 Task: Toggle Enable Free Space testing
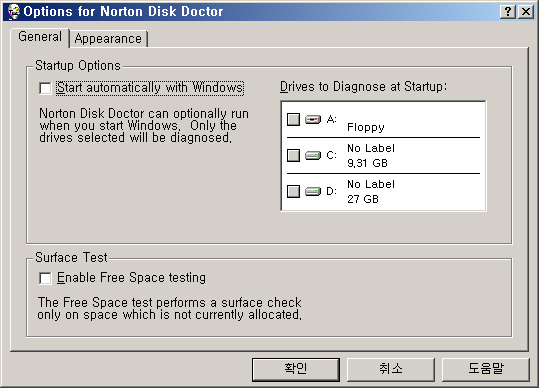pyautogui.click(x=45, y=278)
